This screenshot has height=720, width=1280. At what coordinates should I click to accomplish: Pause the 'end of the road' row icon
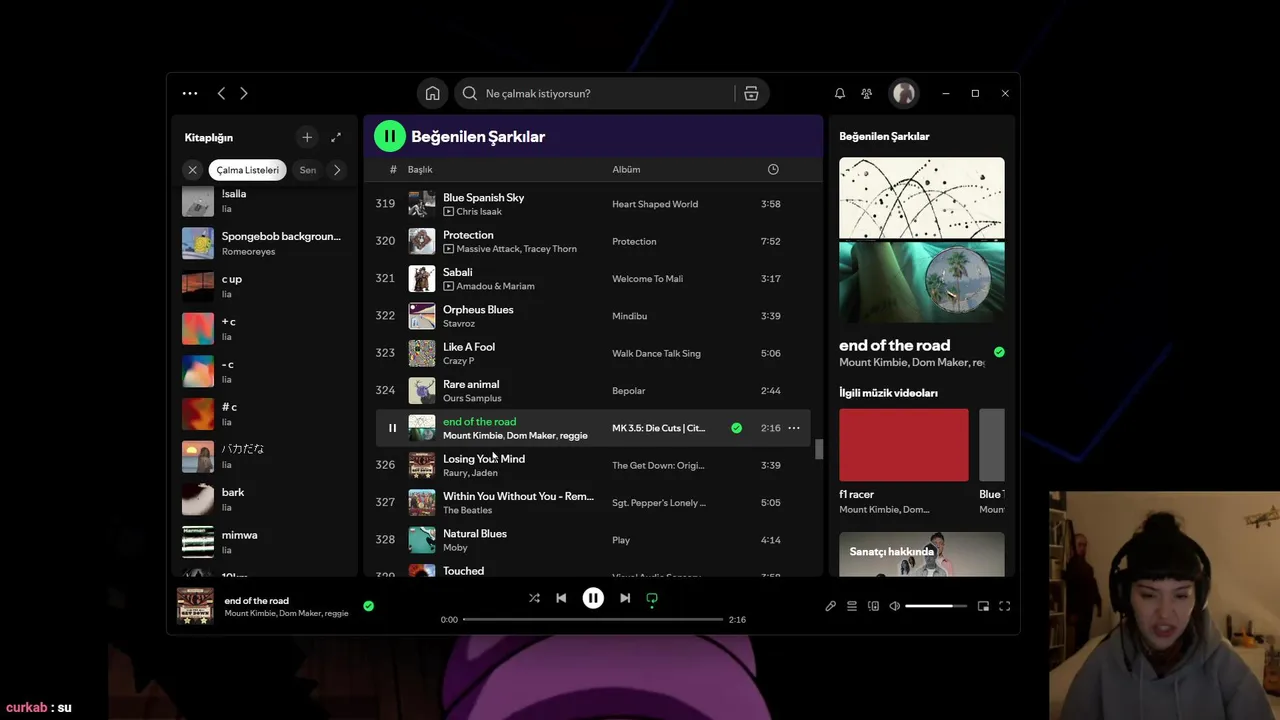click(x=392, y=428)
